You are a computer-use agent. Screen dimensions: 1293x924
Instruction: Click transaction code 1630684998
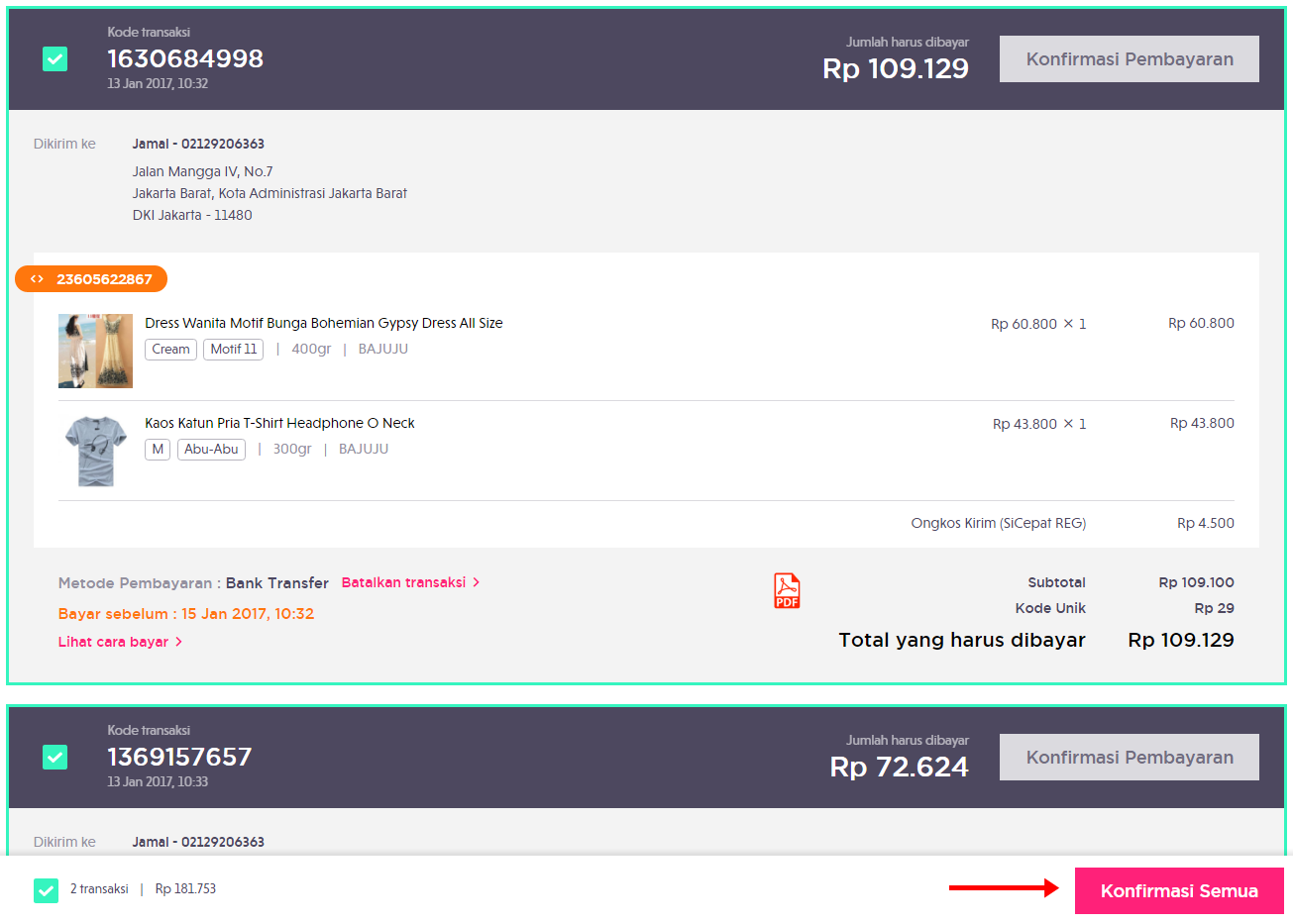pyautogui.click(x=185, y=58)
